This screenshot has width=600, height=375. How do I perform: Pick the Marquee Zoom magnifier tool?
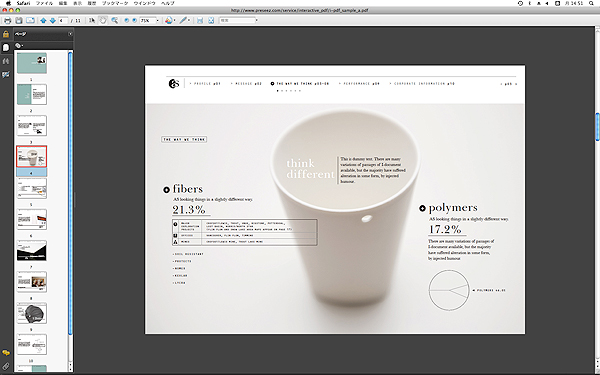tap(114, 20)
